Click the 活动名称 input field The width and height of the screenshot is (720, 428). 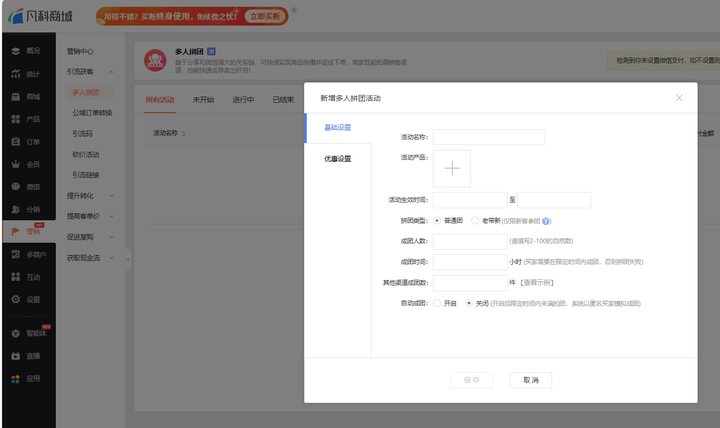point(489,137)
